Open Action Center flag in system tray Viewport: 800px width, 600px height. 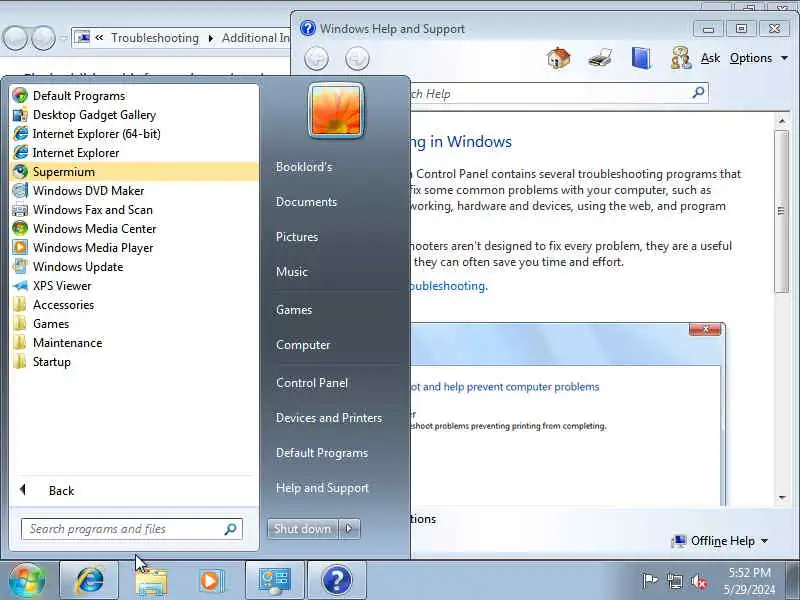[649, 581]
